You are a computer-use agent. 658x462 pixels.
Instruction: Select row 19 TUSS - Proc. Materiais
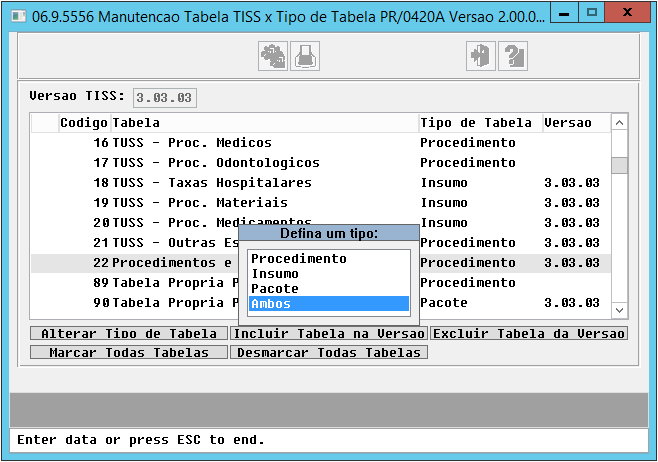point(321,203)
